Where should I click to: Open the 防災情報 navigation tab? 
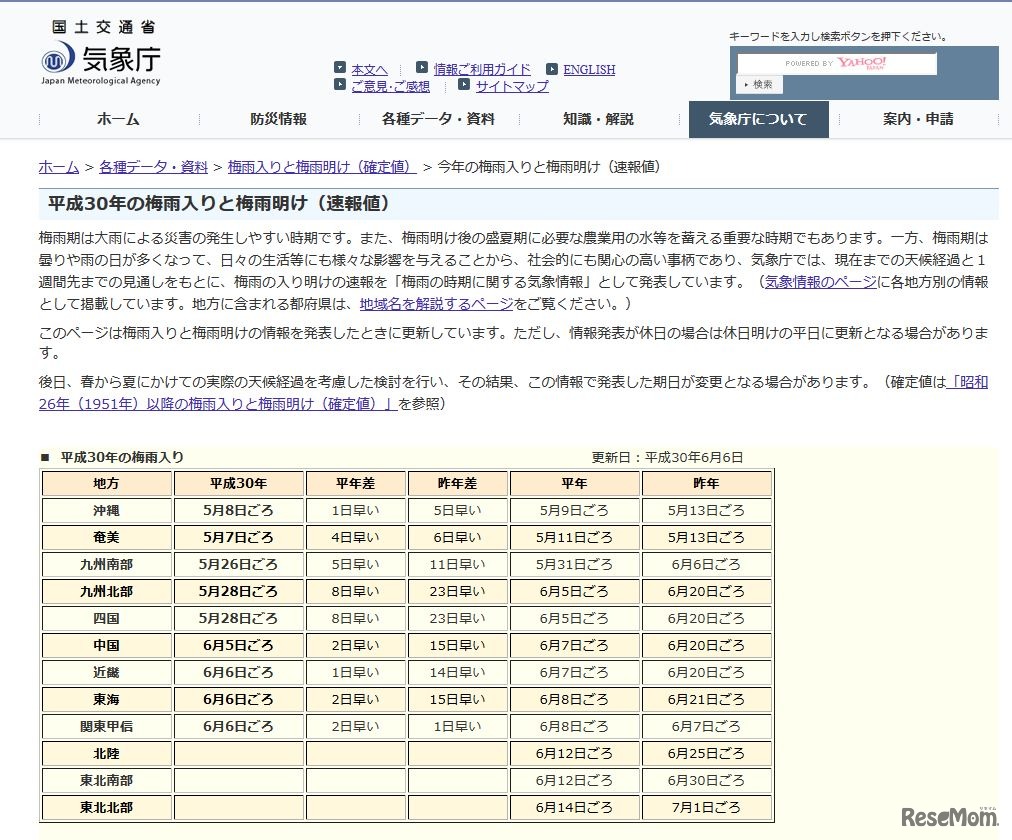click(x=279, y=119)
